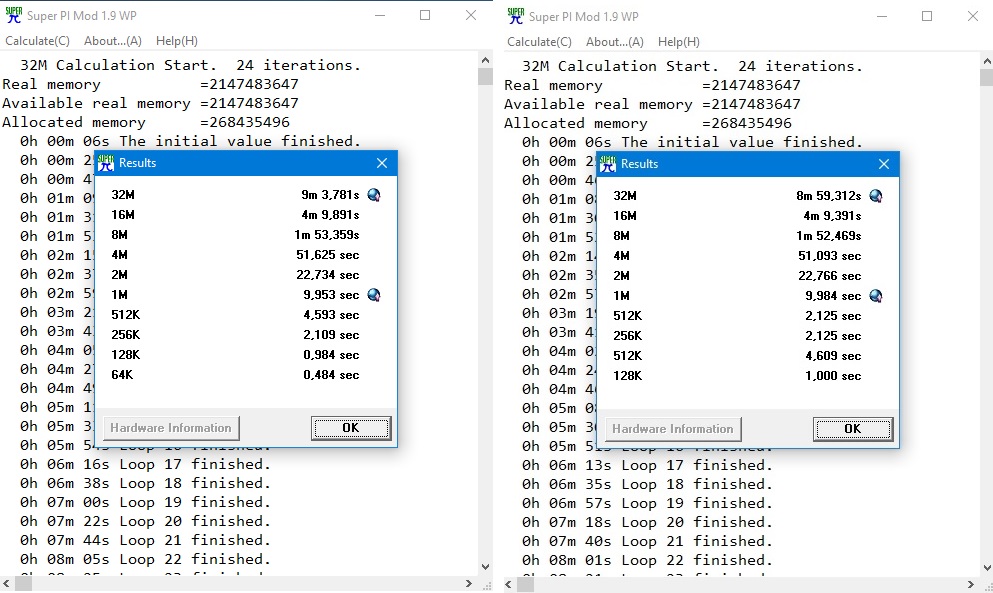The width and height of the screenshot is (993, 593).
Task: Click globe icon beside 9,984 sec result
Action: (x=876, y=296)
